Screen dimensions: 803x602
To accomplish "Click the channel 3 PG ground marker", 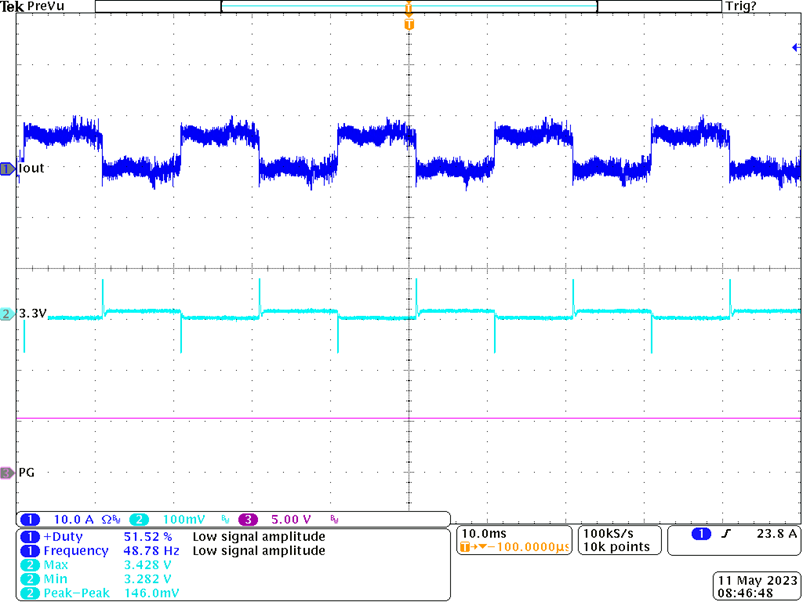I will (x=8, y=472).
